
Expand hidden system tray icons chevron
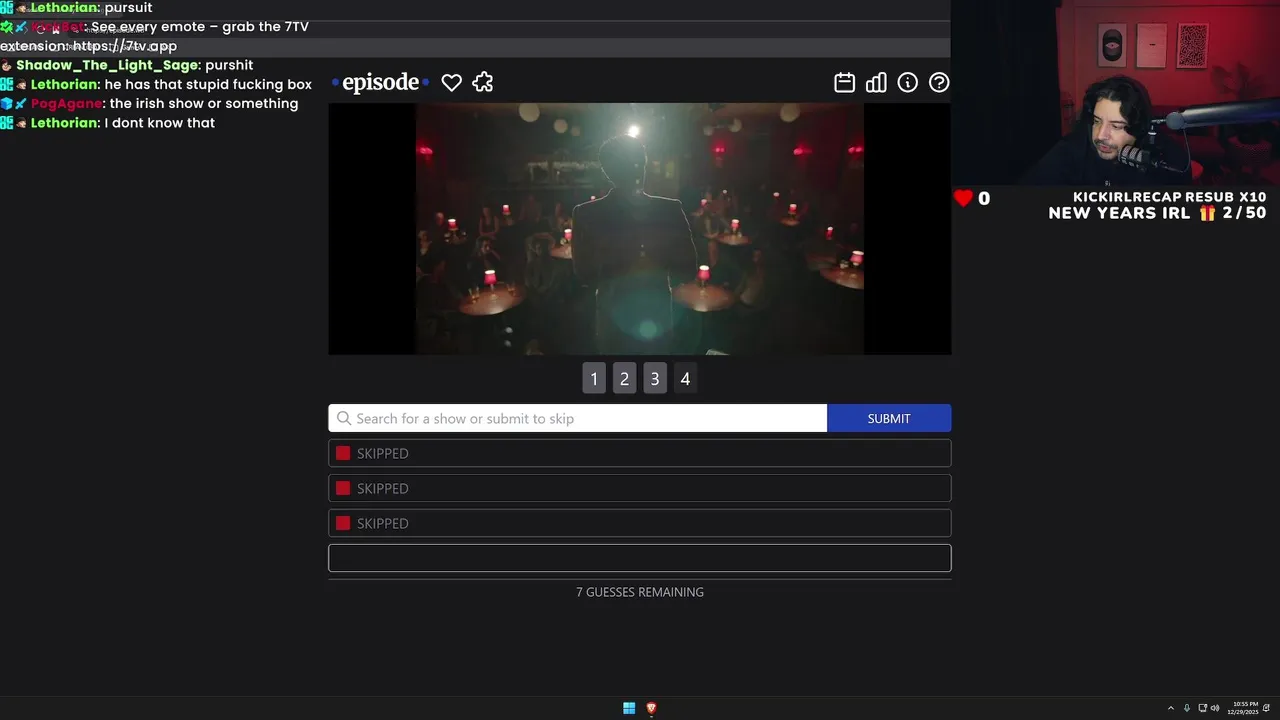(1171, 708)
